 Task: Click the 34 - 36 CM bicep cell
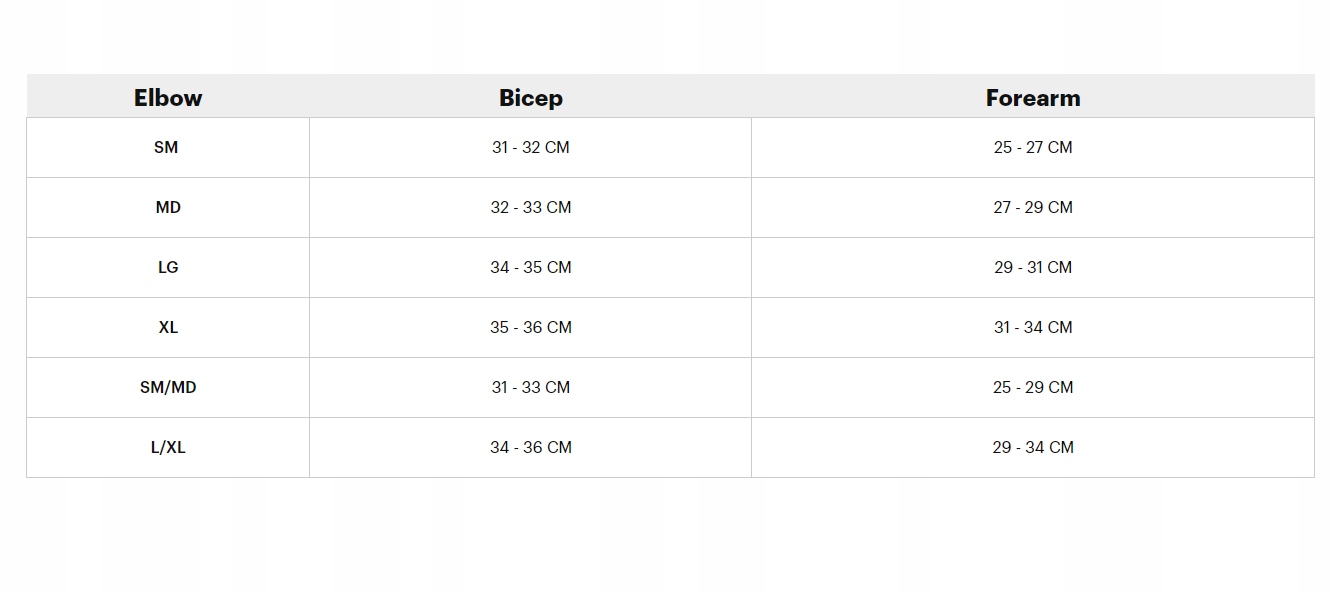pyautogui.click(x=531, y=447)
